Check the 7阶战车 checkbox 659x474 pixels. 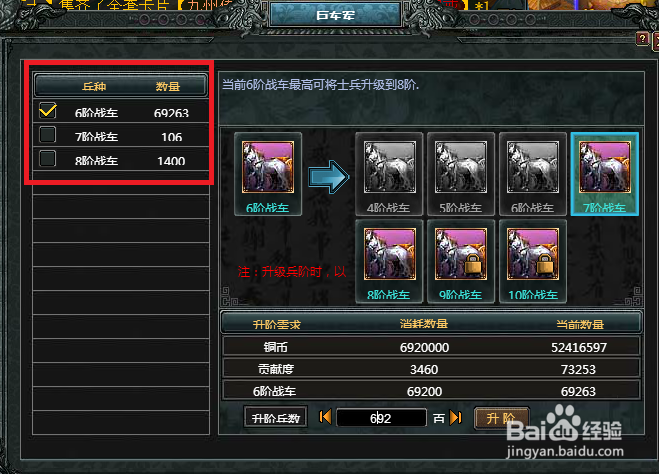point(47,135)
